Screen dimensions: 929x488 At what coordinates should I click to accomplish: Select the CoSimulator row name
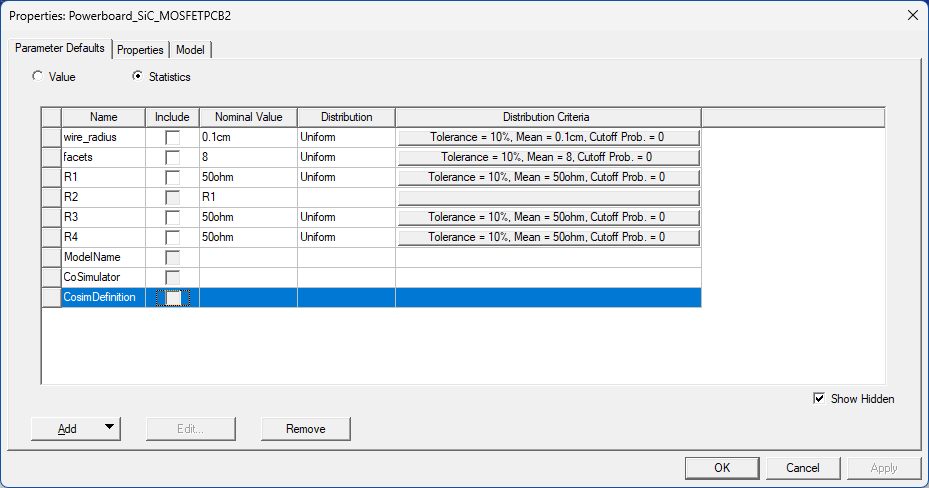[104, 278]
